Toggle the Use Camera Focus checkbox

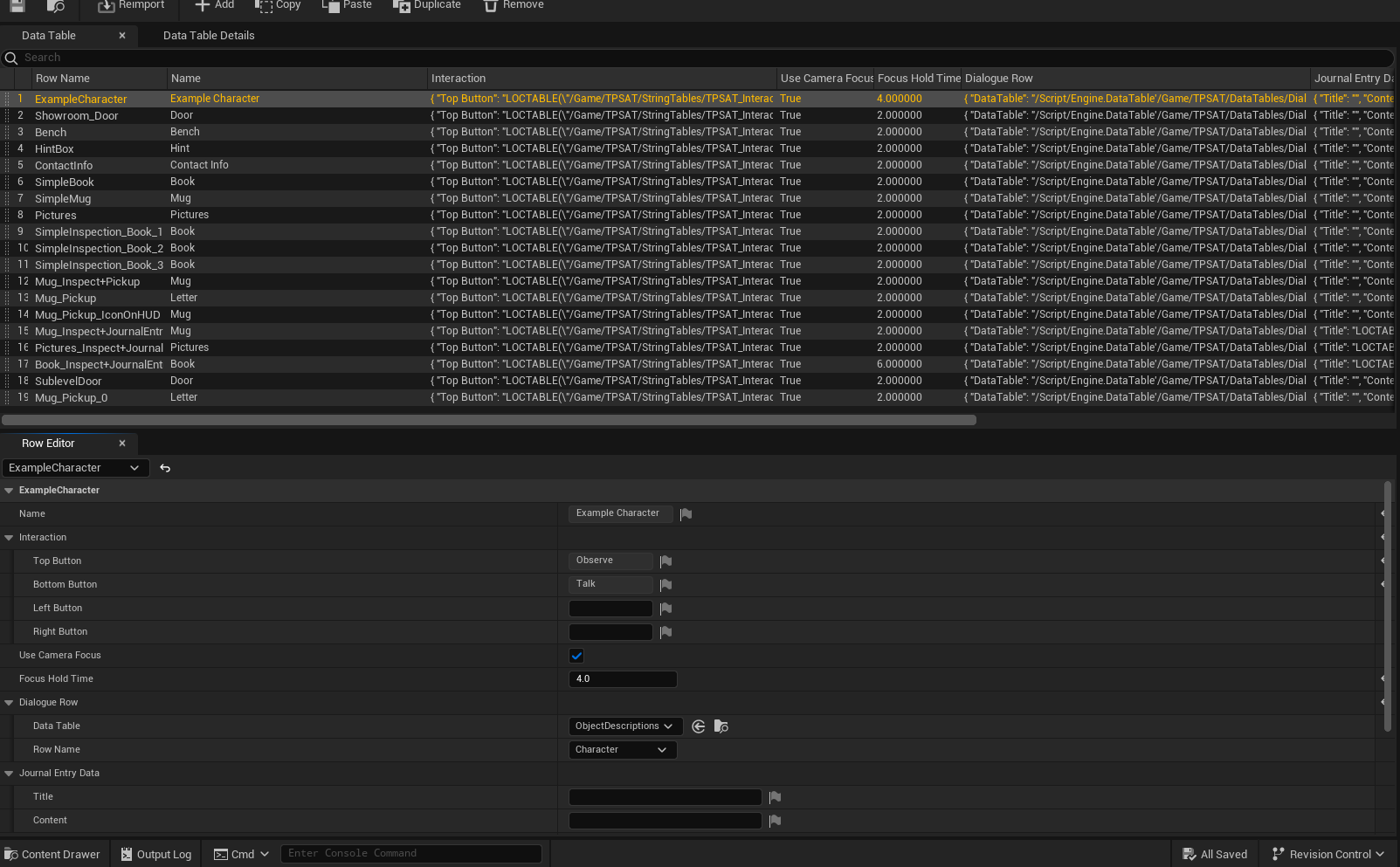click(x=576, y=656)
